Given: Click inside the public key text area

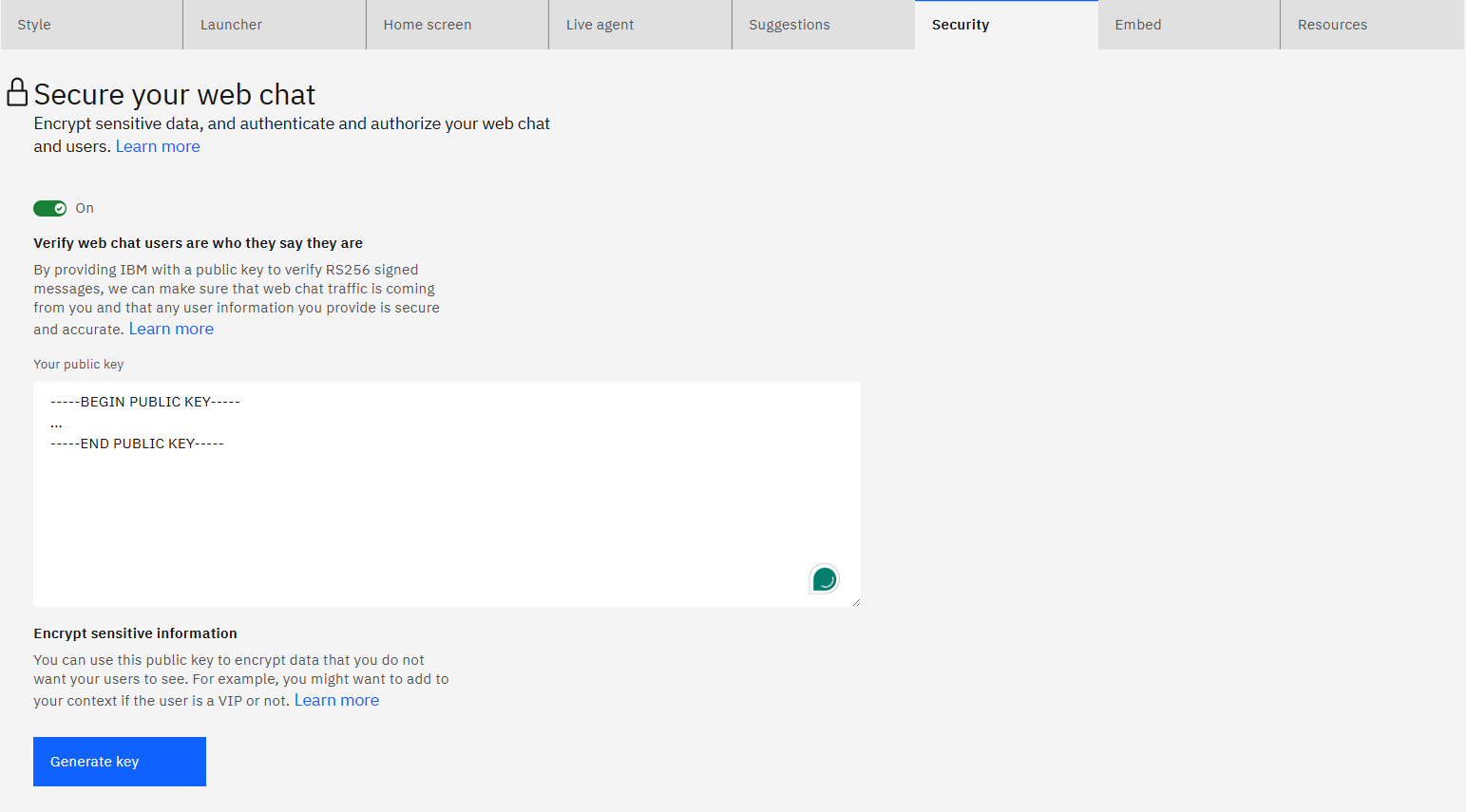Looking at the screenshot, I should click(447, 513).
